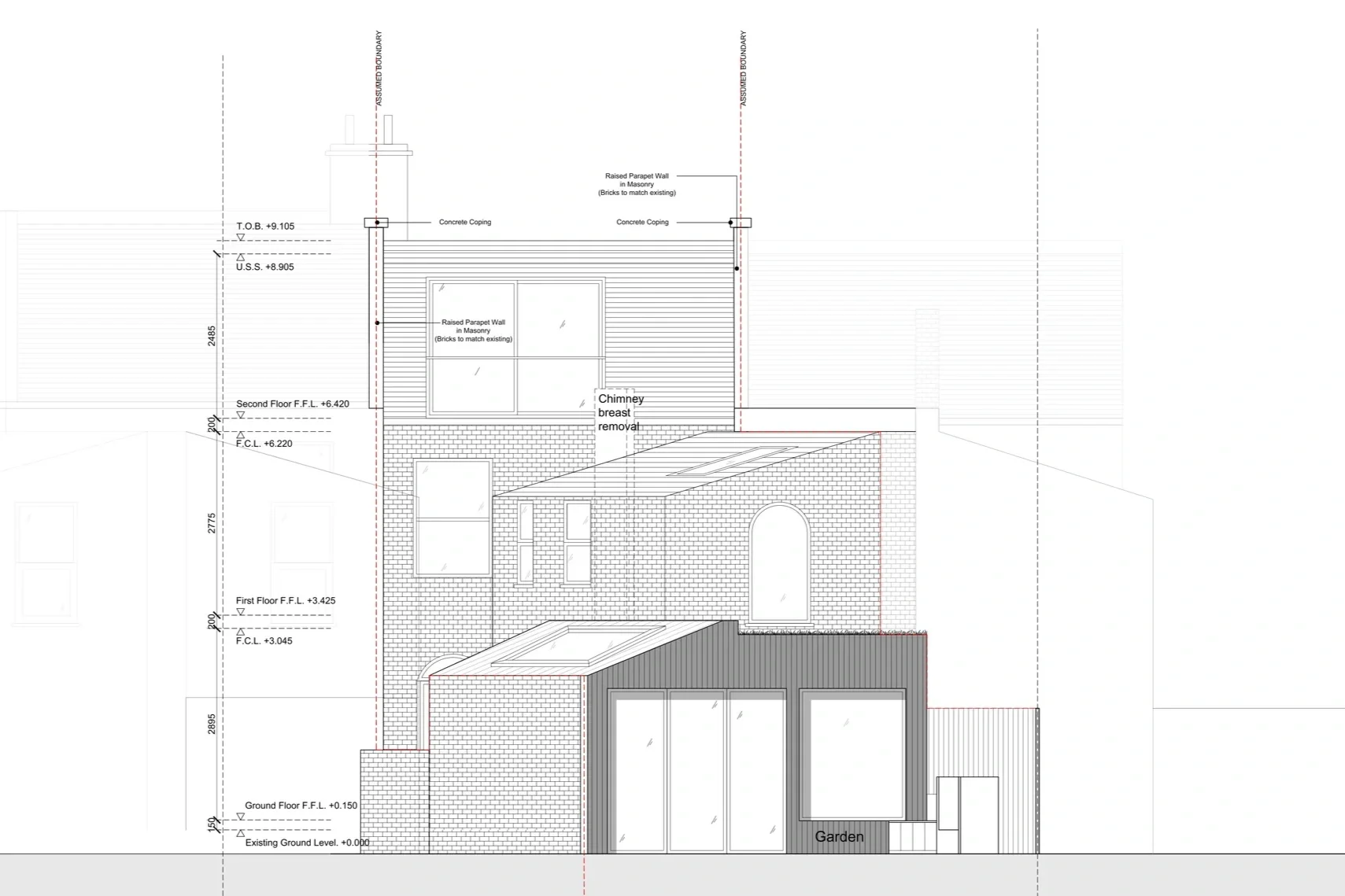This screenshot has height=896, width=1345.
Task: Click the F.C.L. +3.045 level symbol
Action: click(241, 631)
